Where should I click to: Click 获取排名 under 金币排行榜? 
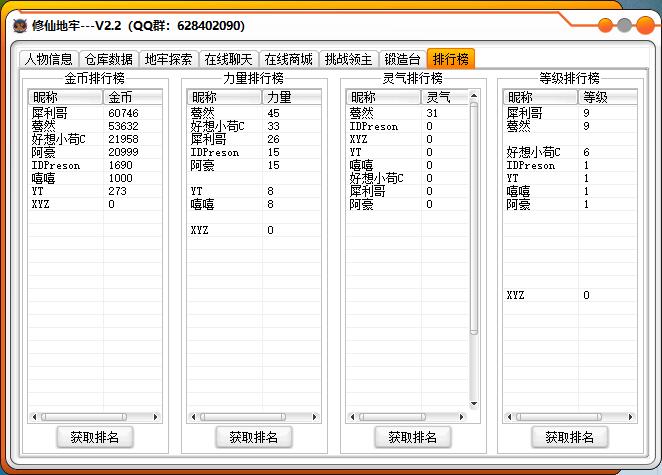click(95, 437)
